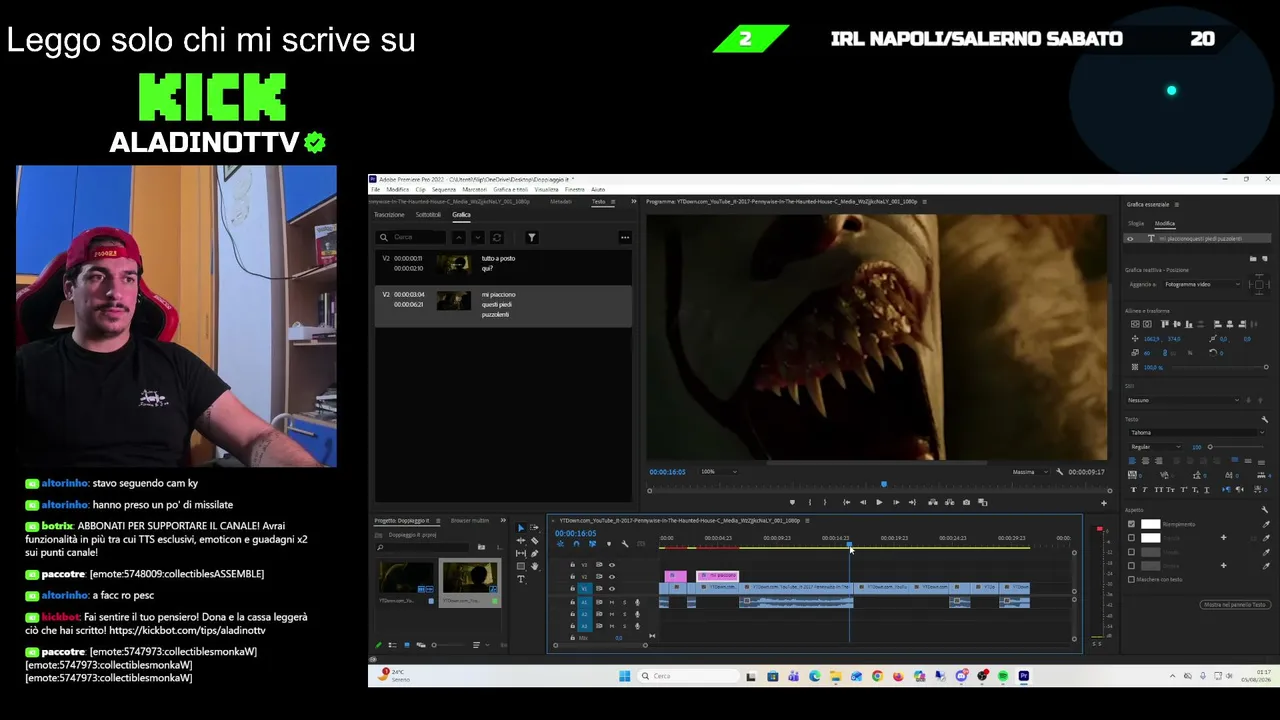Open the Regular font style dropdown
The height and width of the screenshot is (720, 1280).
tap(1155, 447)
